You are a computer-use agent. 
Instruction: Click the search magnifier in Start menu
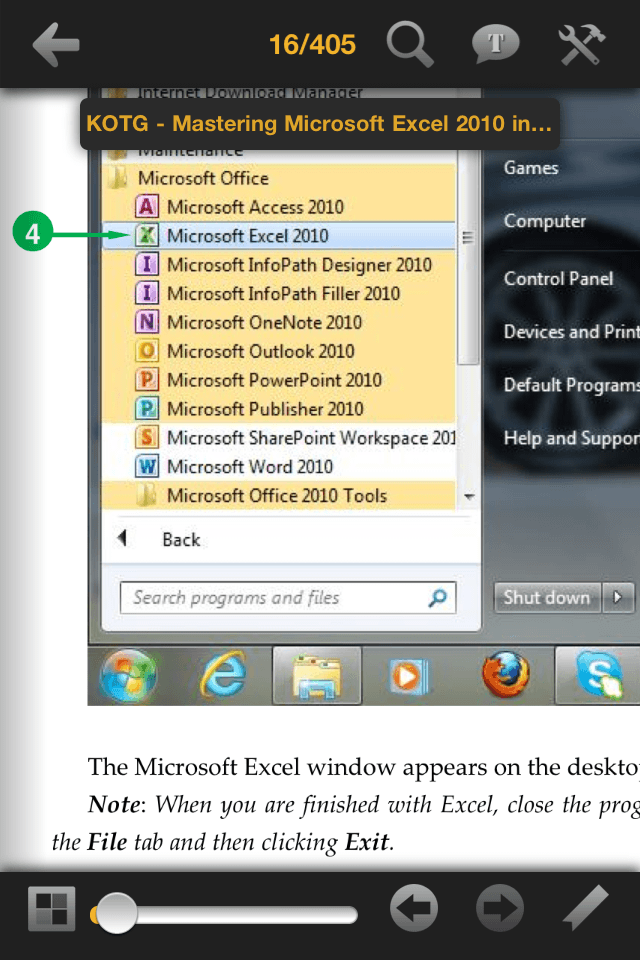click(437, 598)
